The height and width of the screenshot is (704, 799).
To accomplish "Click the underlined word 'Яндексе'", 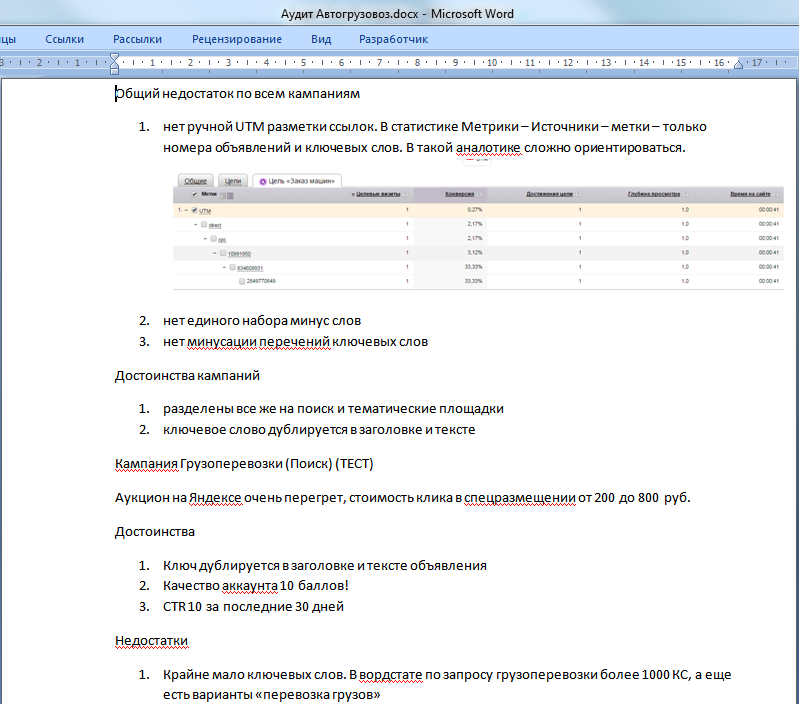I will point(216,498).
